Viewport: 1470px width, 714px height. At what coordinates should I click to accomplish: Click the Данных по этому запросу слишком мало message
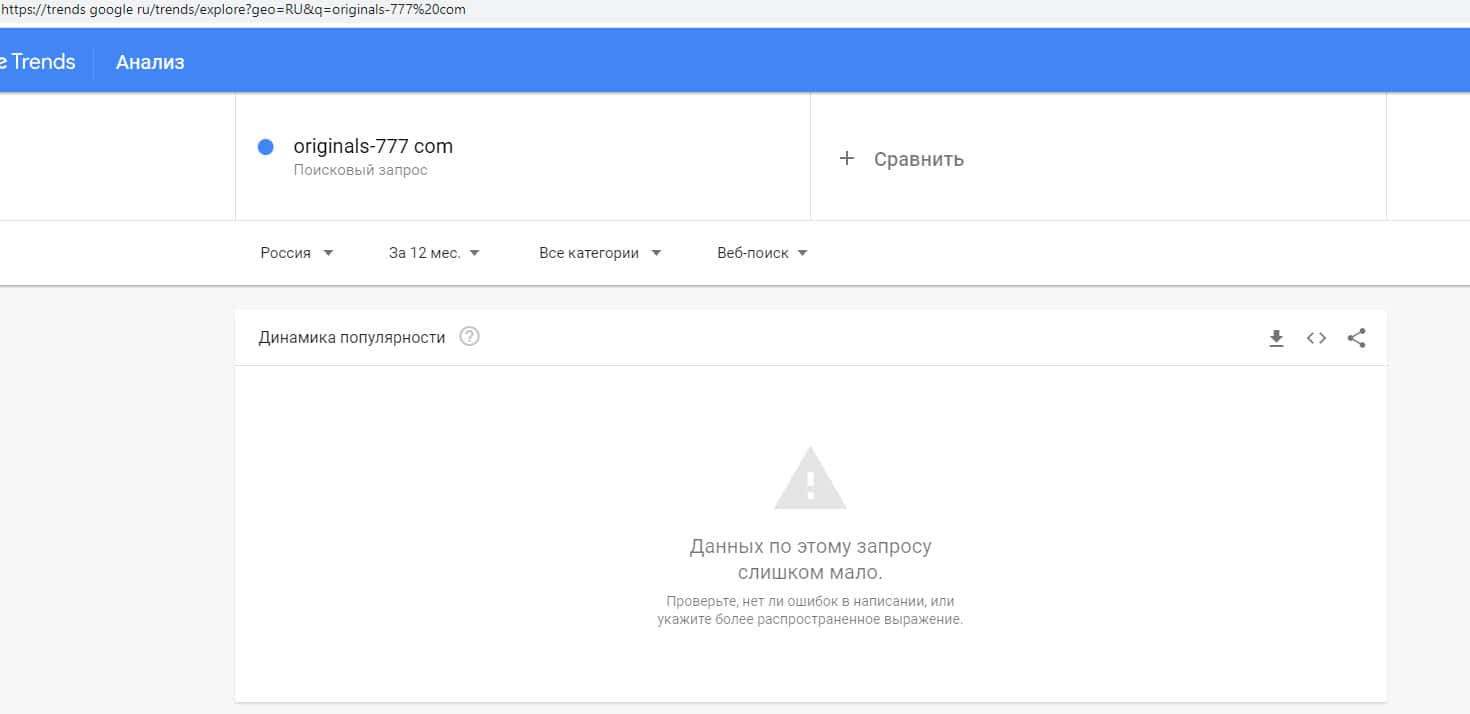click(810, 560)
